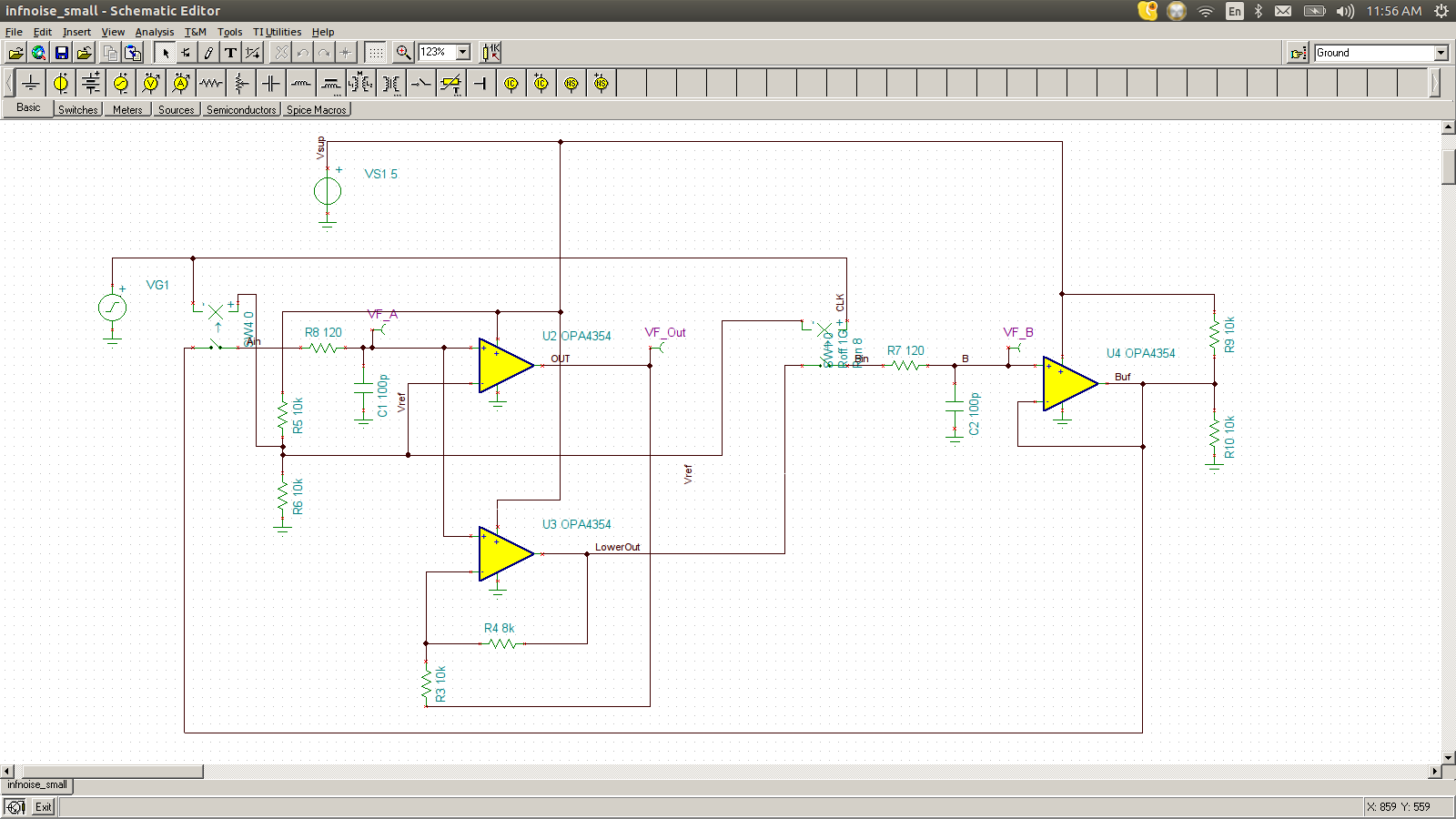Select the Voltage Source component
Image resolution: width=1456 pixels, height=819 pixels.
(60, 82)
